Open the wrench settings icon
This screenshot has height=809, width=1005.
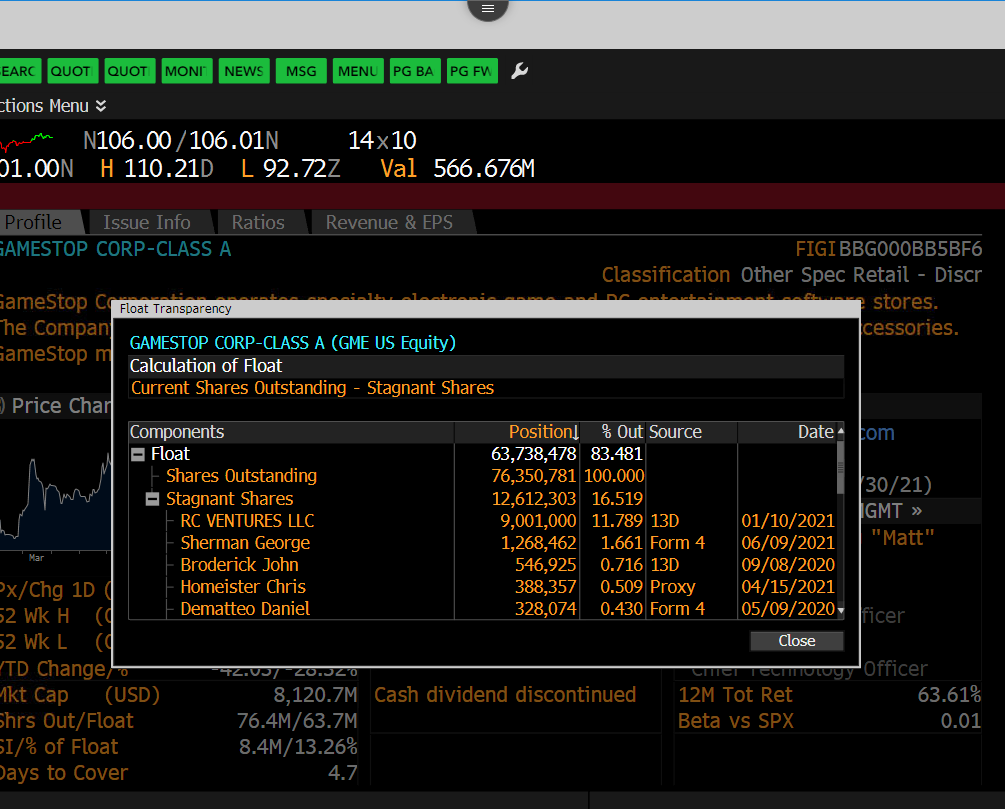[519, 71]
